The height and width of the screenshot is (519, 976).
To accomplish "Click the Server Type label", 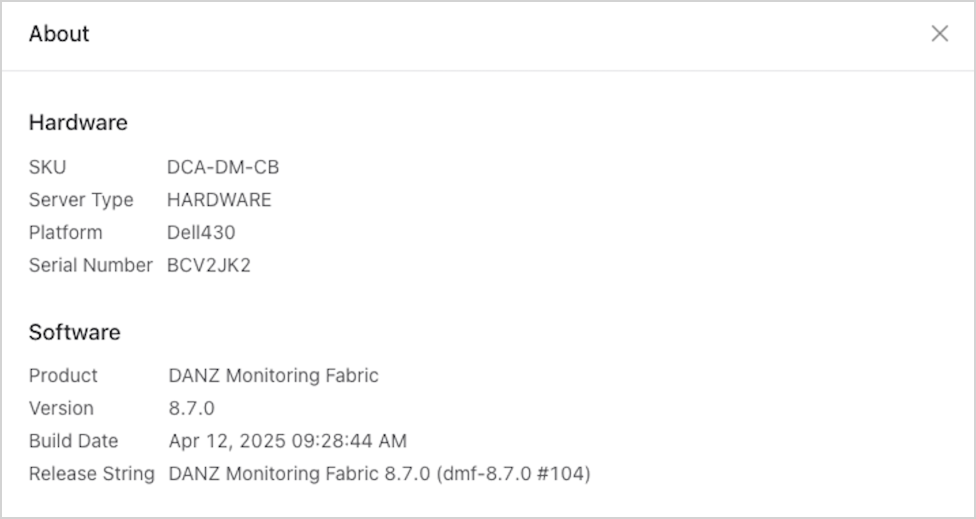I will coord(81,200).
